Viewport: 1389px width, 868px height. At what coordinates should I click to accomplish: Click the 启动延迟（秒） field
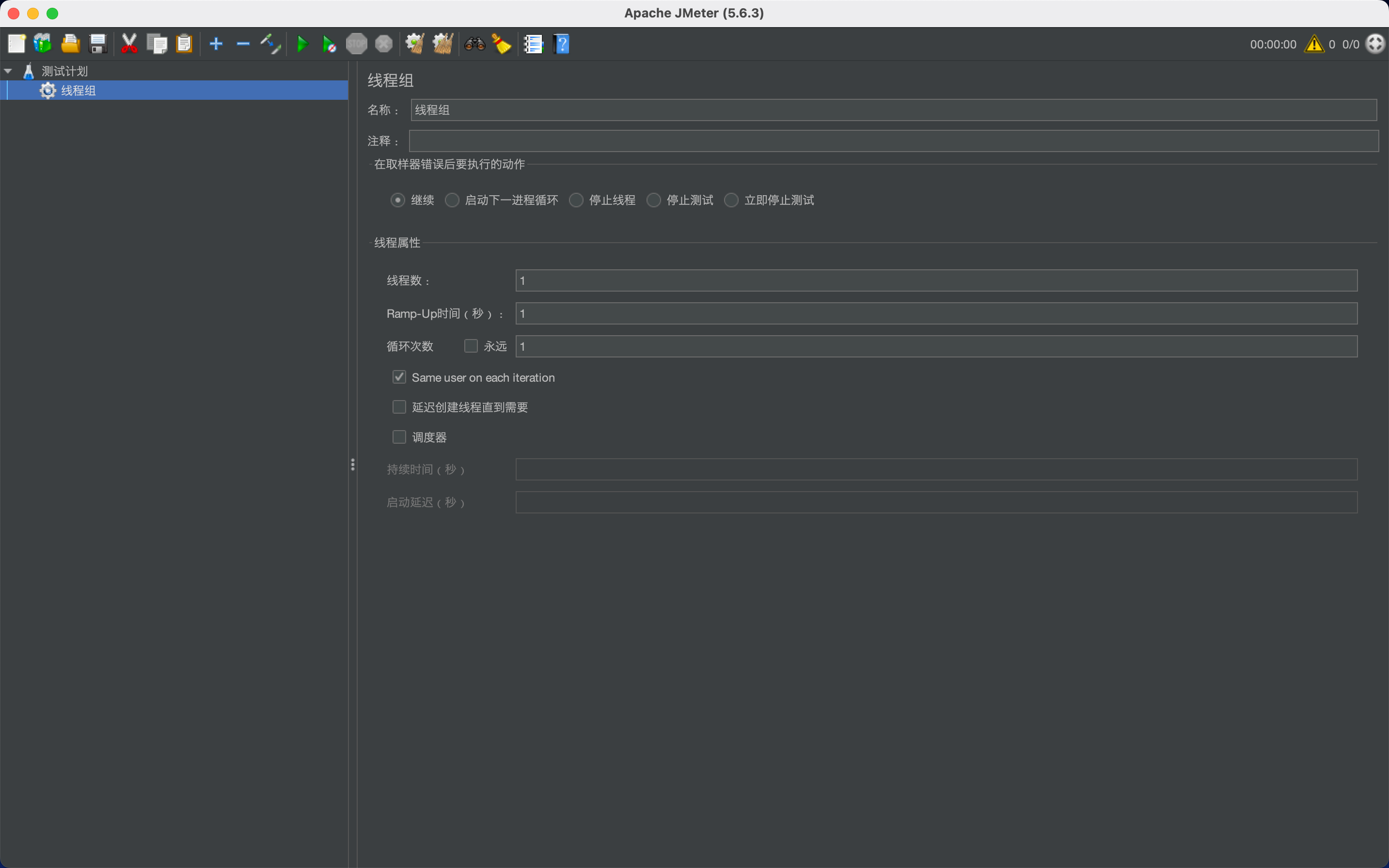click(x=936, y=502)
